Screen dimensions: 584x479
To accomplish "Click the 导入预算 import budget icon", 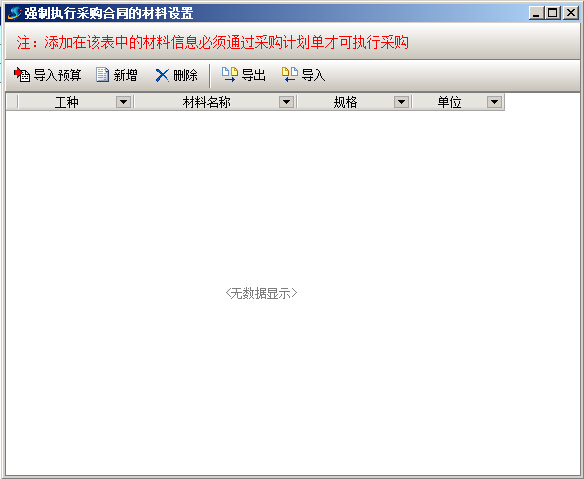I will click(x=22, y=75).
